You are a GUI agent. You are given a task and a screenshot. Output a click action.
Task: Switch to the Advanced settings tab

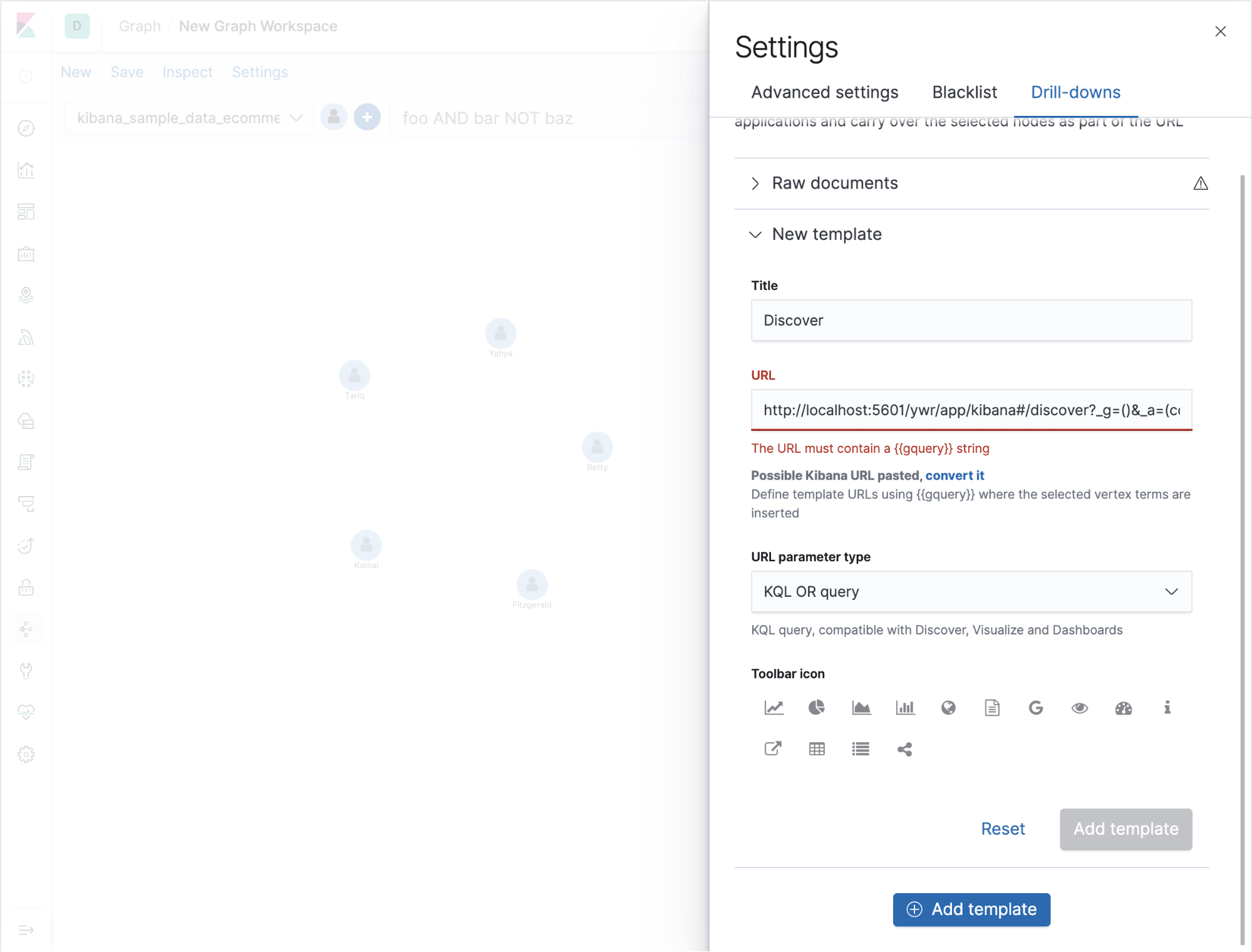(824, 93)
